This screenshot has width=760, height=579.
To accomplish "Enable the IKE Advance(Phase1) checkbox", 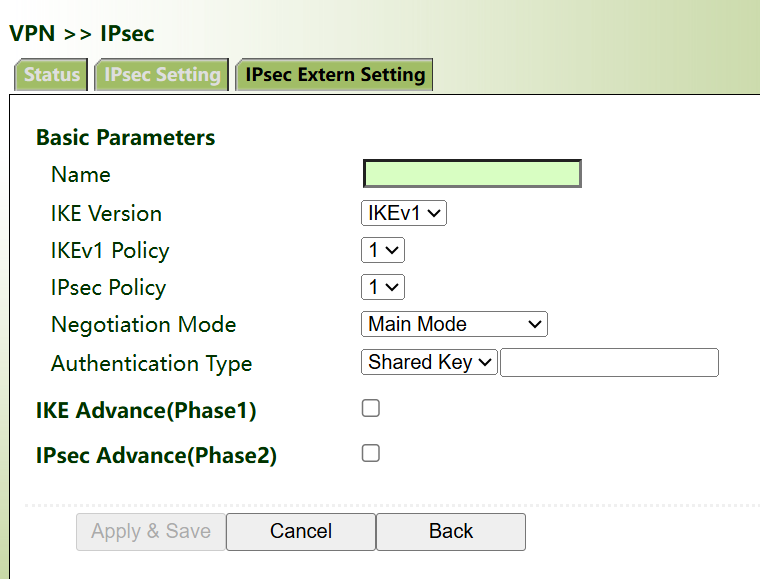I will pos(371,408).
